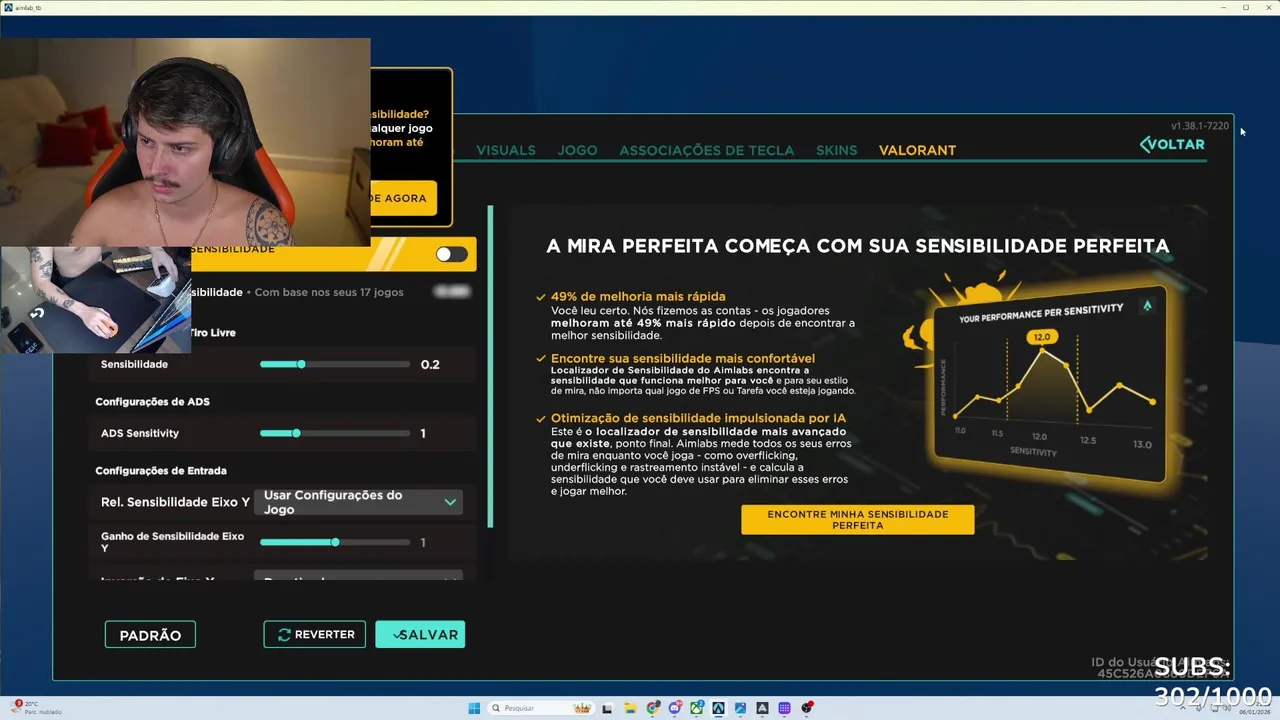Open the Photos app from the taskbar
This screenshot has width=1280, height=720.
(740, 708)
